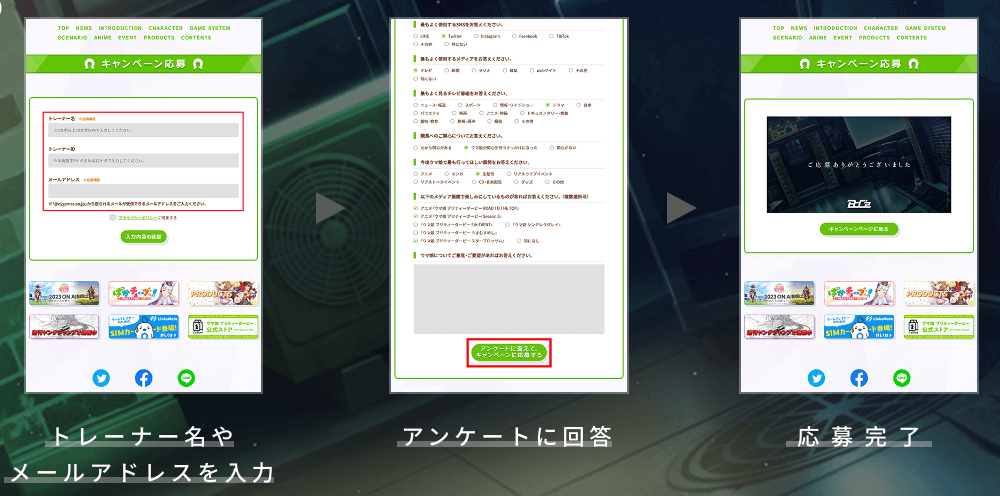The width and height of the screenshot is (1000, 496).
Task: Open the 2023 ON AIR banner, left screenshot
Action: tap(64, 293)
